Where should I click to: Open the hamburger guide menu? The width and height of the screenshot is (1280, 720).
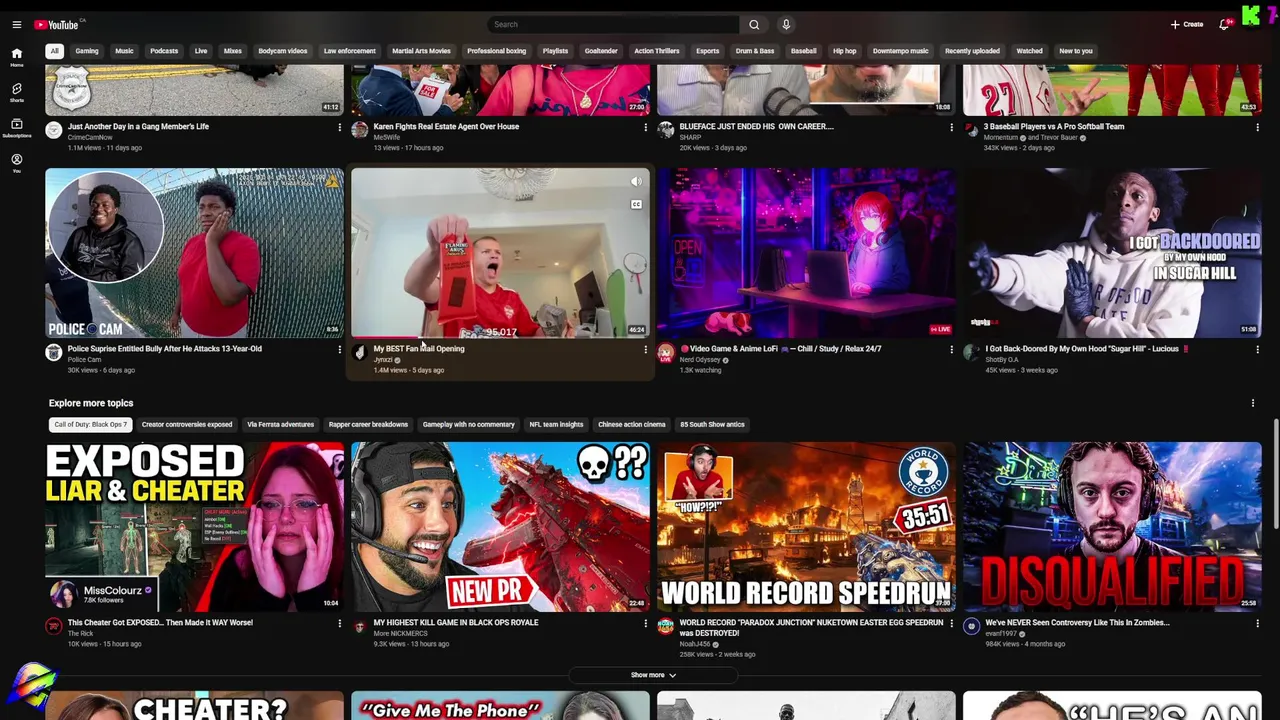pos(16,24)
